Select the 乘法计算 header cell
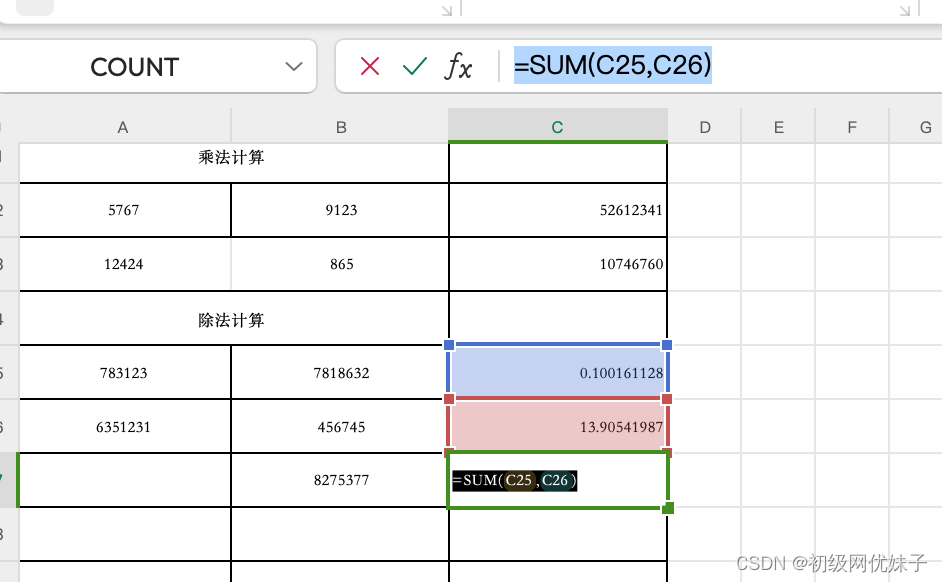942x582 pixels. [x=232, y=157]
